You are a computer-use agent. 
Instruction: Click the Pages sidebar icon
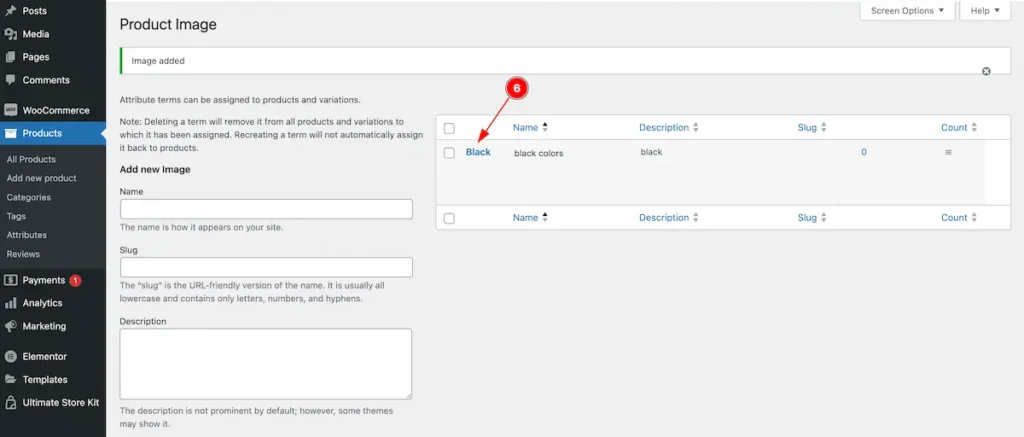point(10,57)
